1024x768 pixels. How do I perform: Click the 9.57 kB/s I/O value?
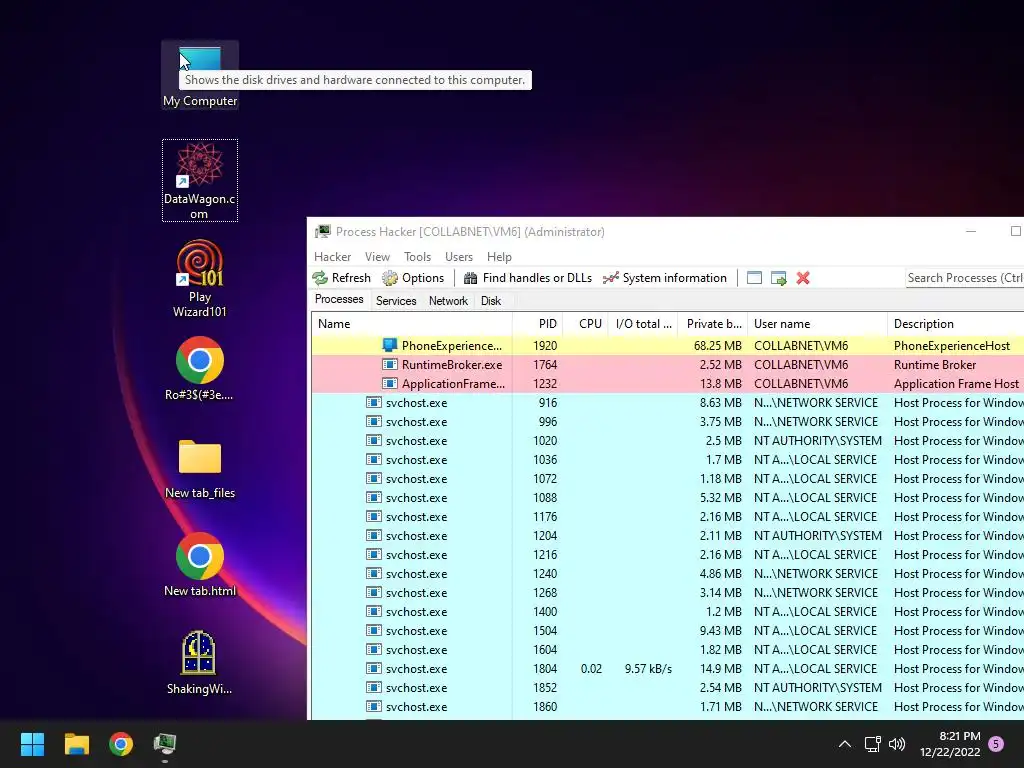pyautogui.click(x=648, y=669)
